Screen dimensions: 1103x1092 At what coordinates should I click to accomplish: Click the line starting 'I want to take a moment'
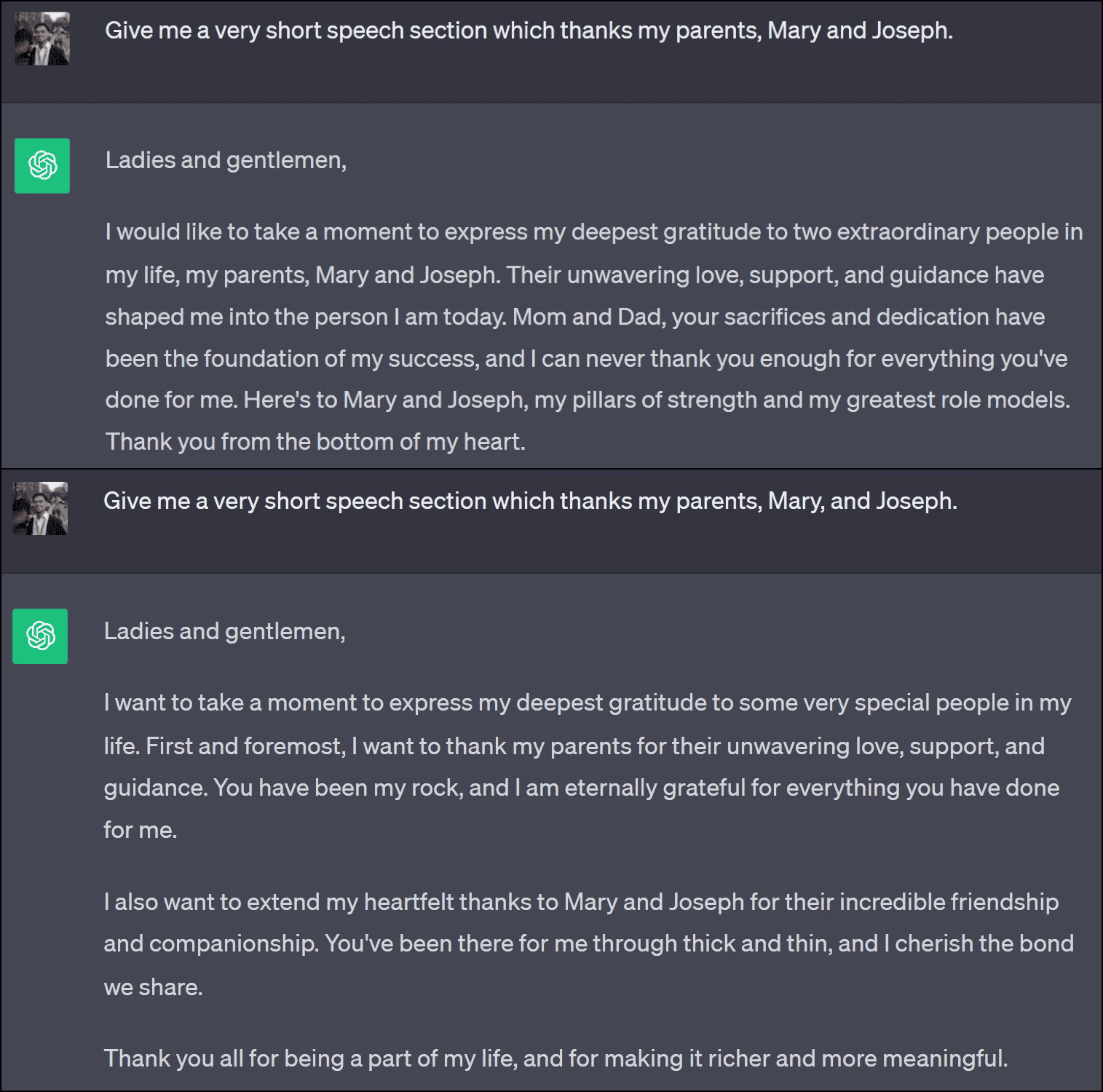(x=587, y=703)
